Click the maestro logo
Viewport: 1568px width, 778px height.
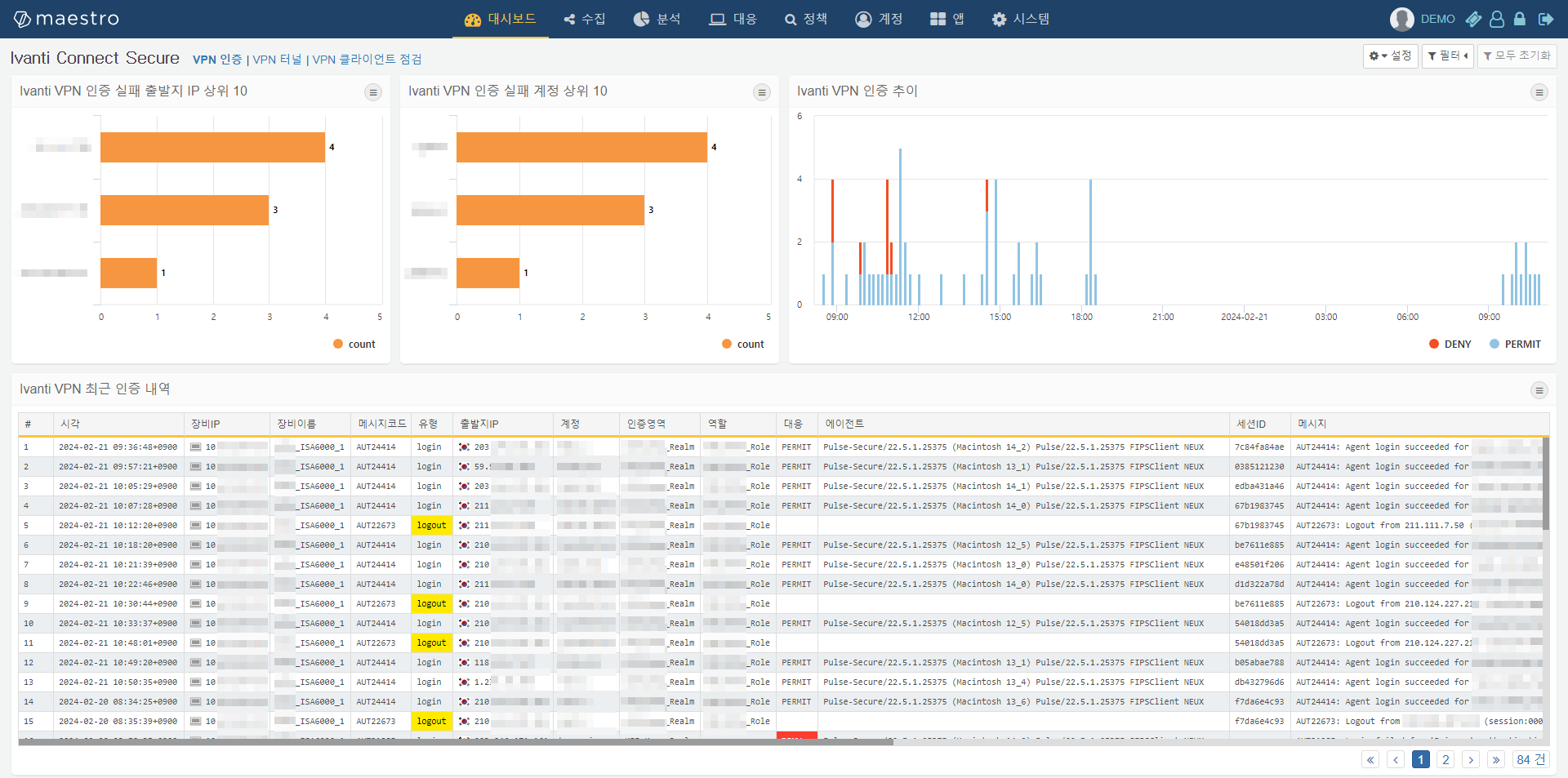(x=66, y=19)
